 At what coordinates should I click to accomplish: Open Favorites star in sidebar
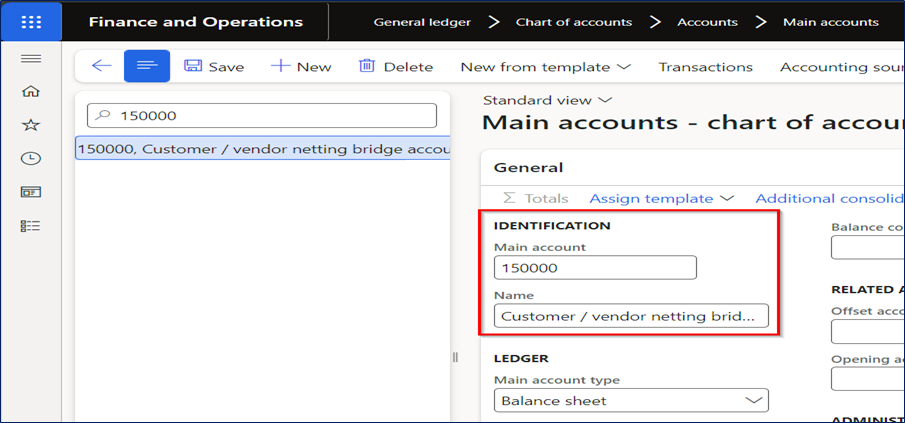point(31,125)
